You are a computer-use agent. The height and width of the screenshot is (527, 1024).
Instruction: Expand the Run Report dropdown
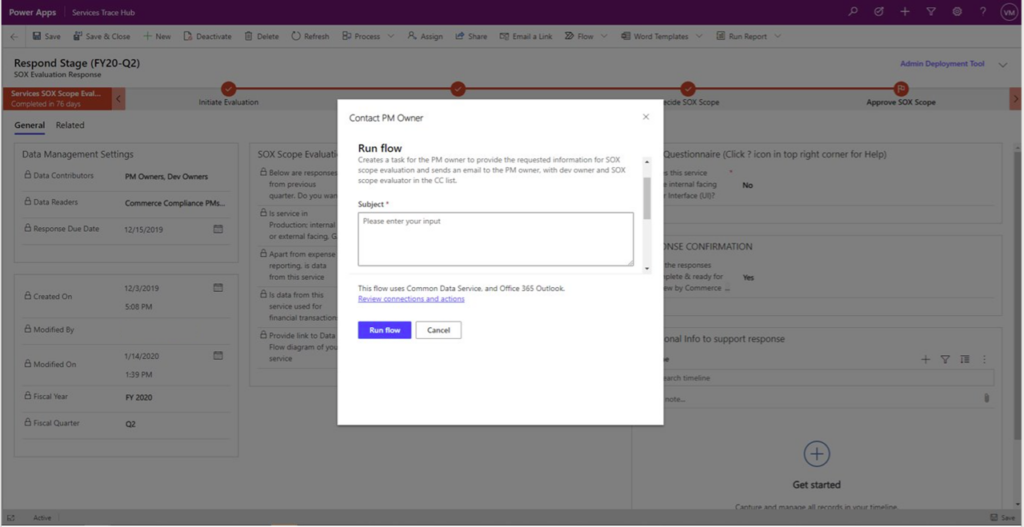pos(778,37)
